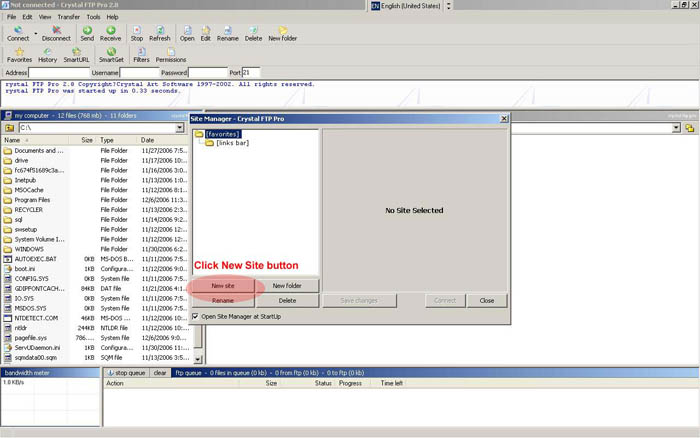Image resolution: width=700 pixels, height=438 pixels.
Task: Open the Help menu
Action: [x=112, y=17]
